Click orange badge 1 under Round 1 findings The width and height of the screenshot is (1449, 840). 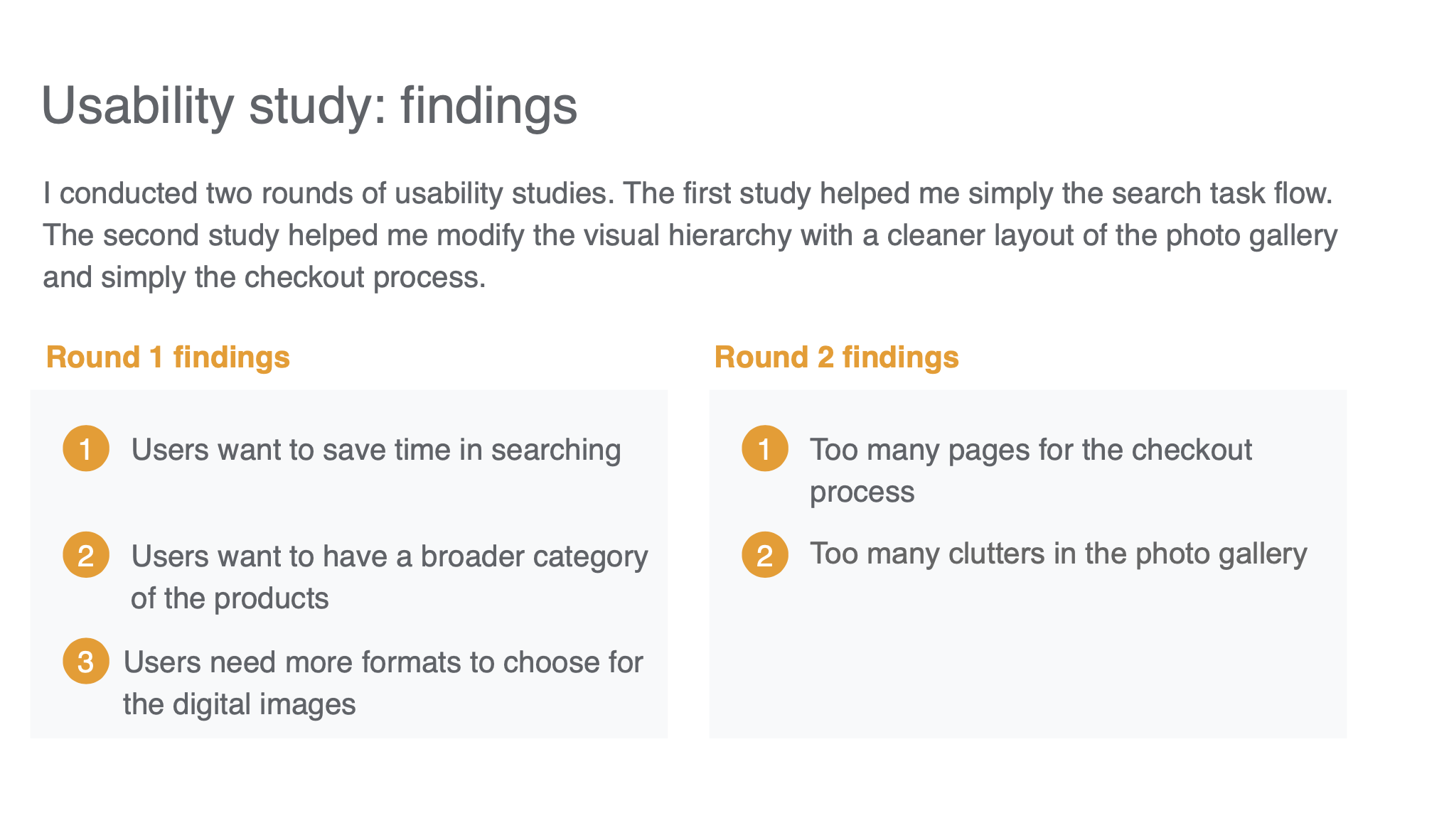click(86, 448)
